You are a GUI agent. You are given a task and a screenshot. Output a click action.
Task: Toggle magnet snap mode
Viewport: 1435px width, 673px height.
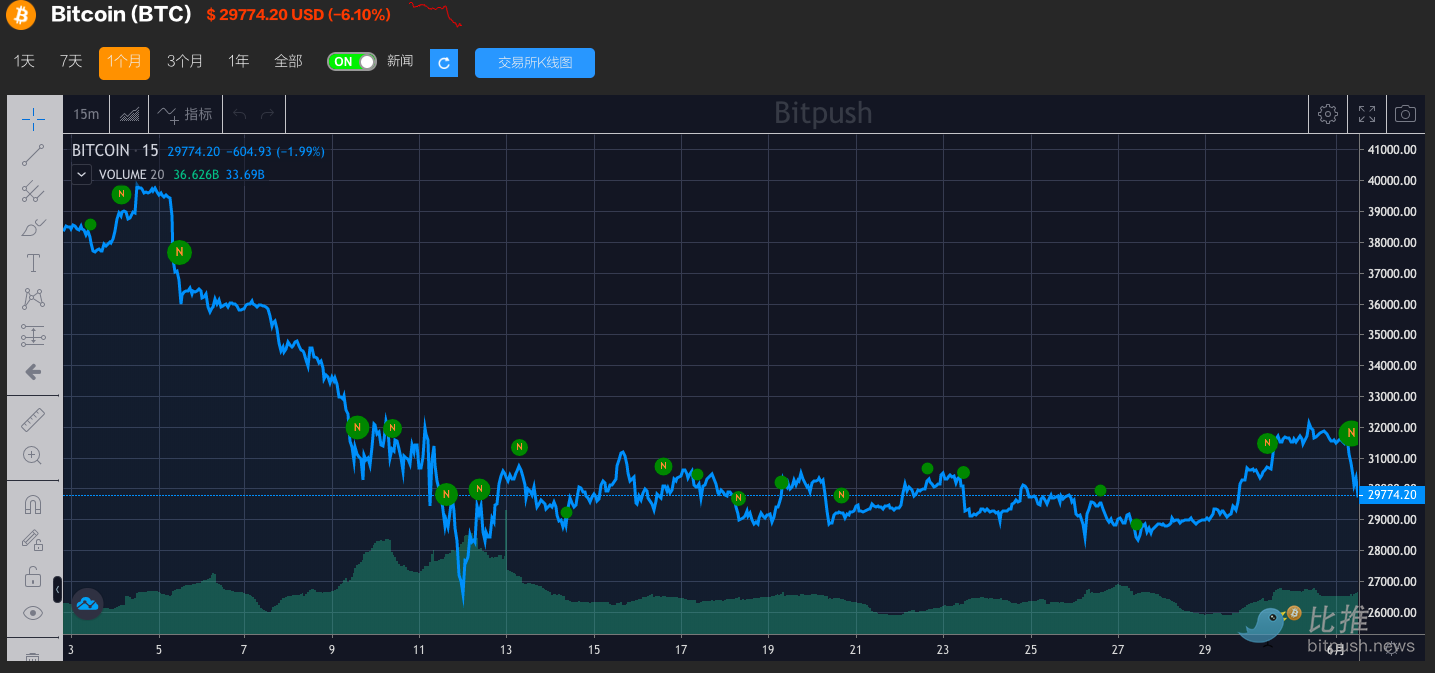pyautogui.click(x=33, y=505)
